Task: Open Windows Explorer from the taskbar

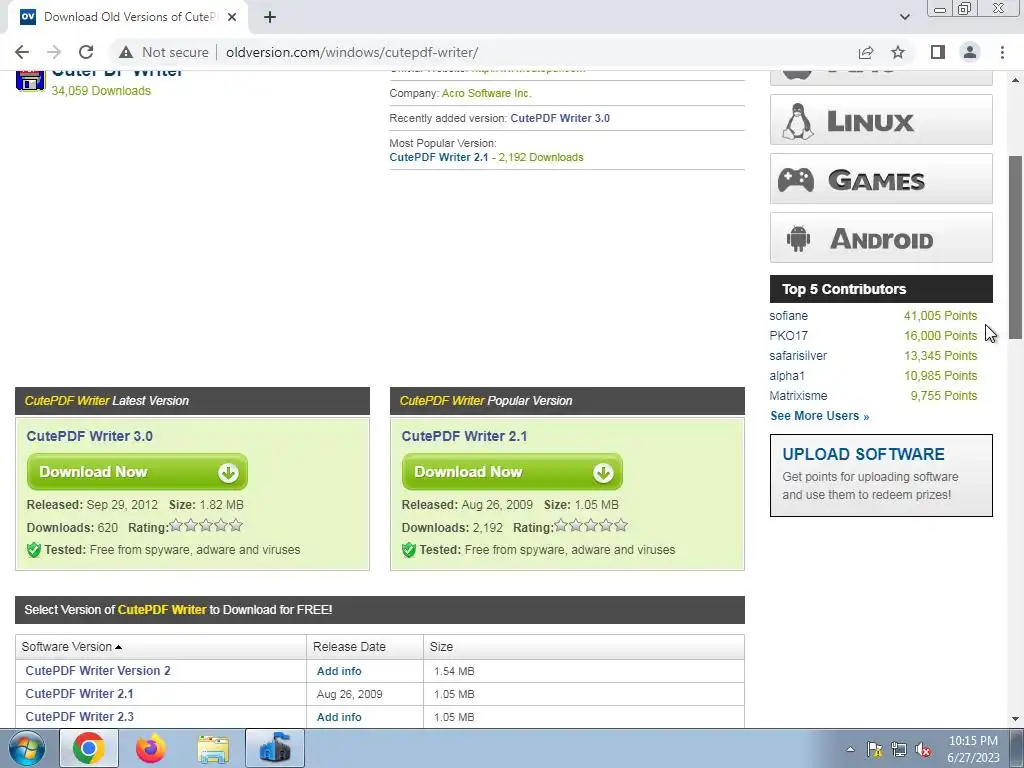Action: [213, 748]
